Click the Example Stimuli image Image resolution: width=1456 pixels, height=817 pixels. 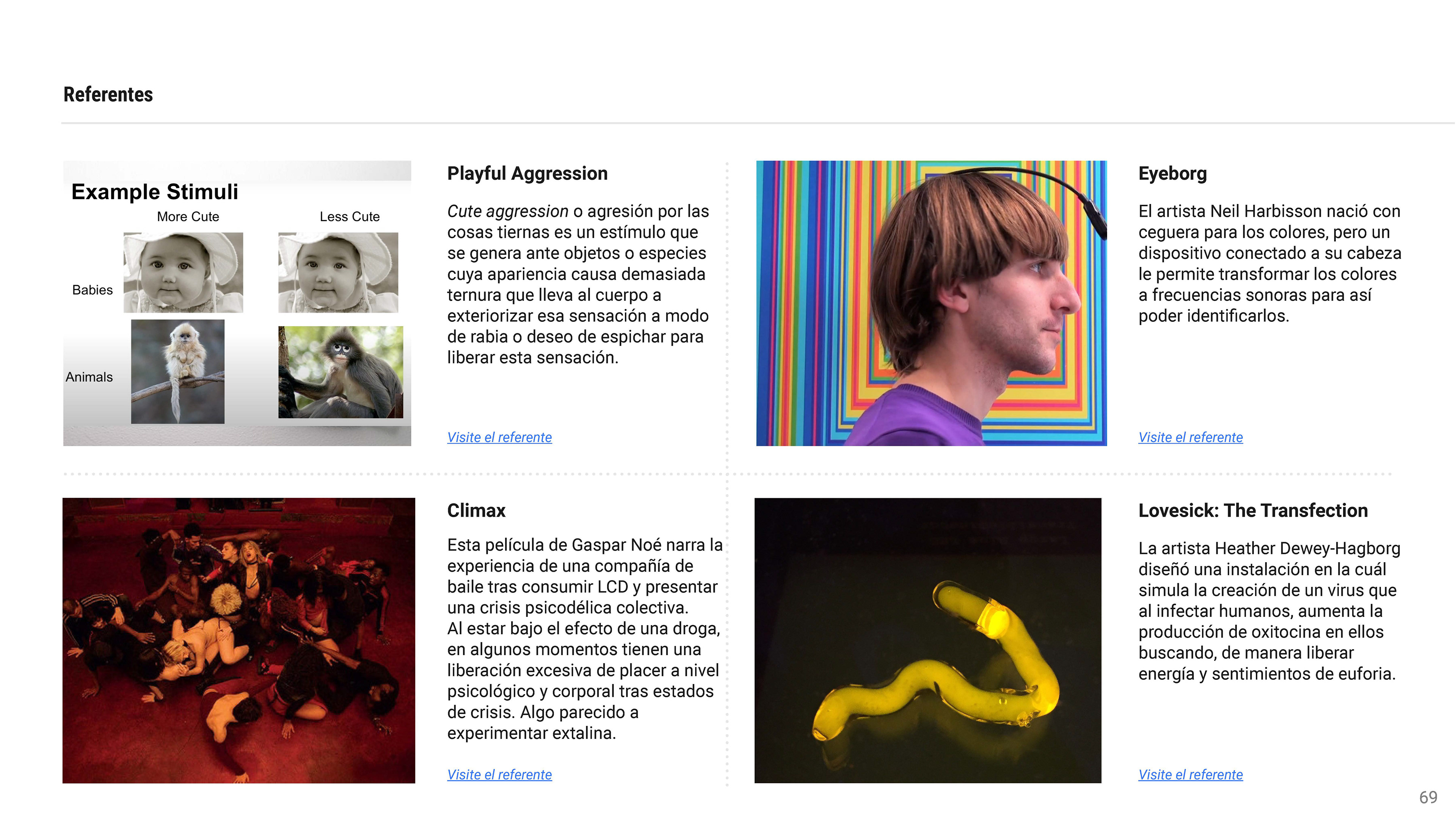point(237,303)
